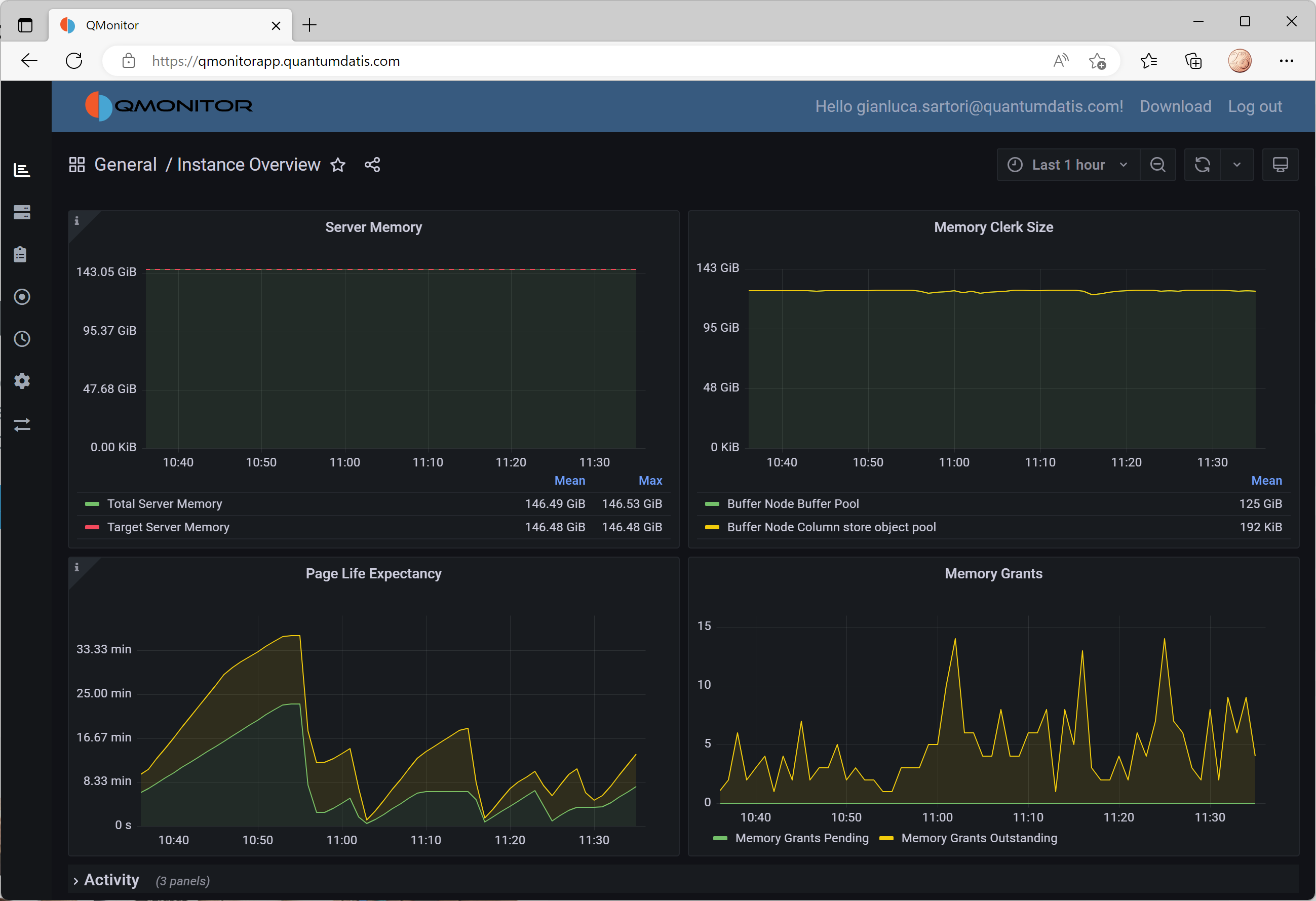Sort the Server Memory legend by Max column
1316x901 pixels.
point(650,480)
